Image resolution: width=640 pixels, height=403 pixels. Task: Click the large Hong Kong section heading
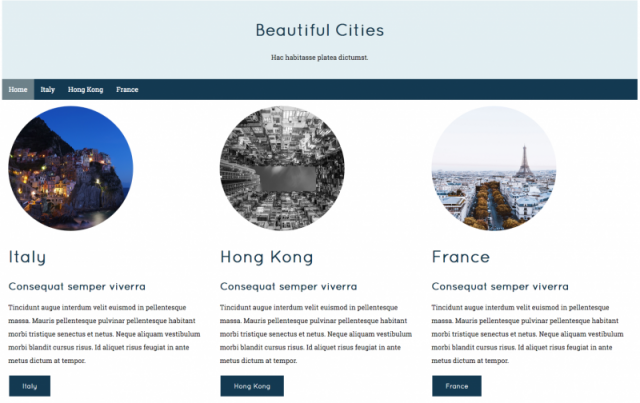tap(266, 257)
